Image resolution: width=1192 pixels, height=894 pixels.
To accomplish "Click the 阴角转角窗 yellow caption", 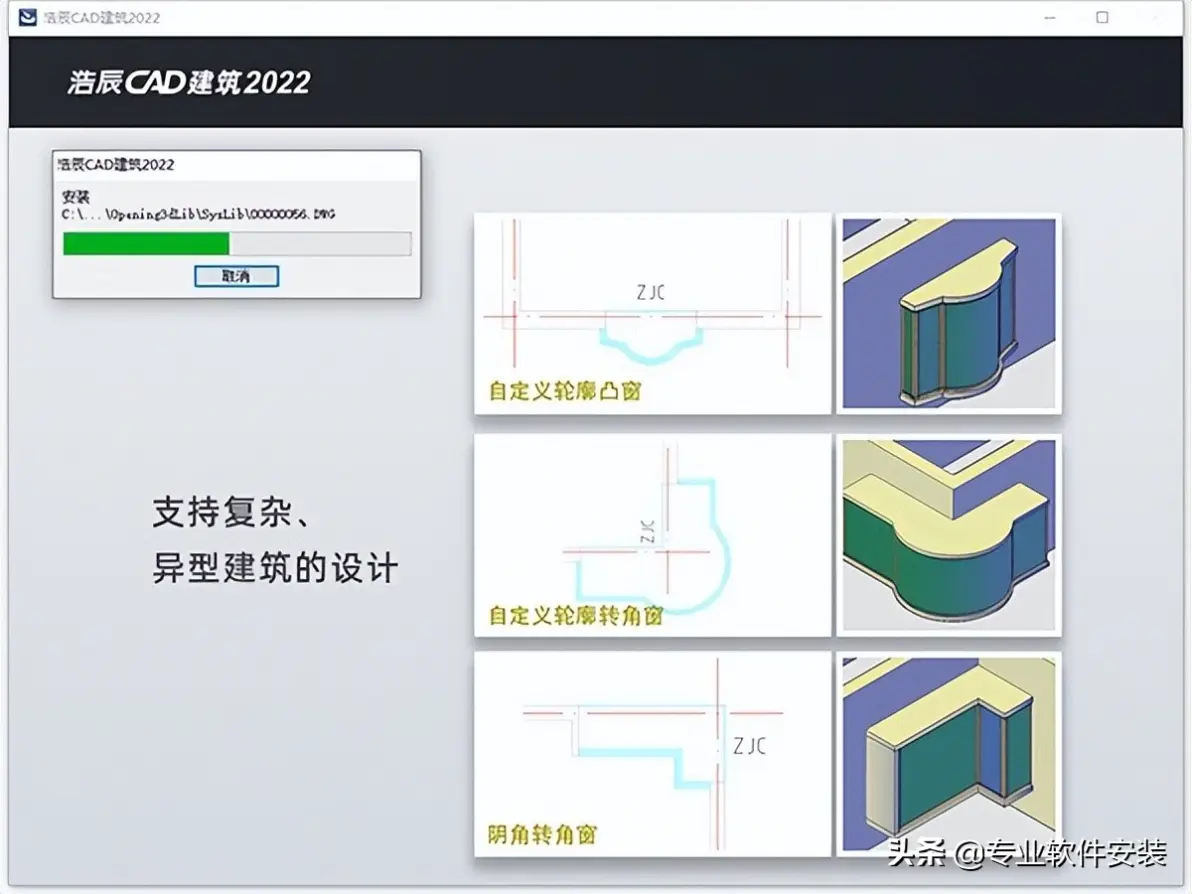I will coord(542,835).
